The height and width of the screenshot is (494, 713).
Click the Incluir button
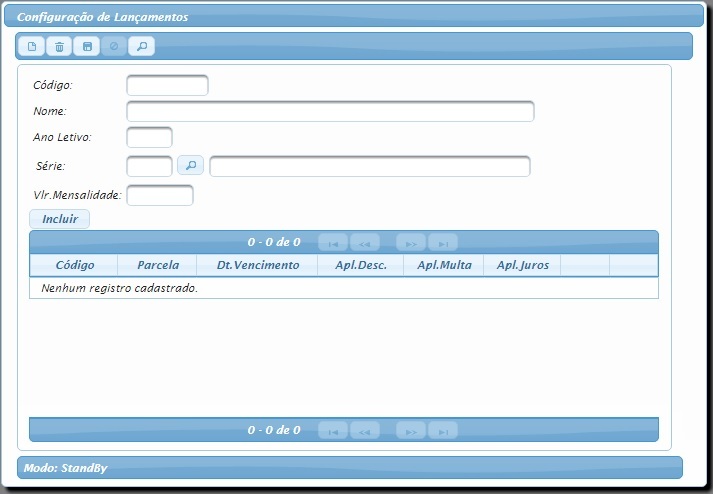pyautogui.click(x=60, y=219)
